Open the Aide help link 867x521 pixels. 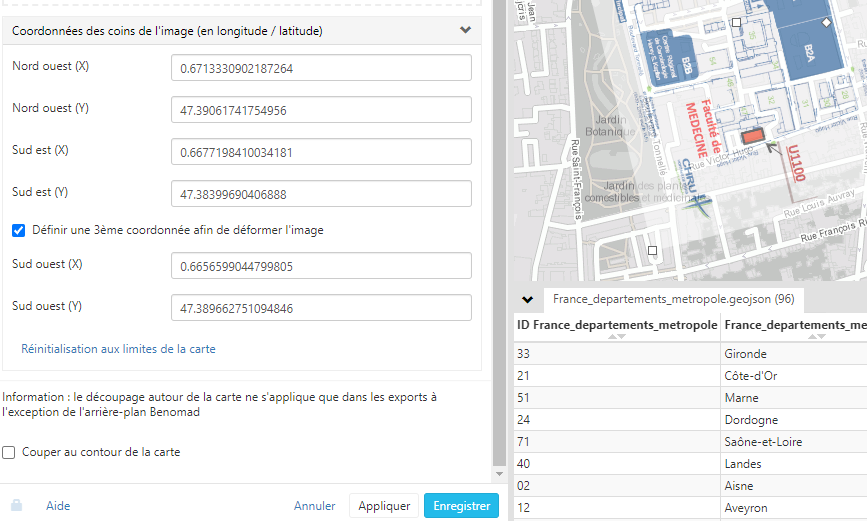coord(58,506)
